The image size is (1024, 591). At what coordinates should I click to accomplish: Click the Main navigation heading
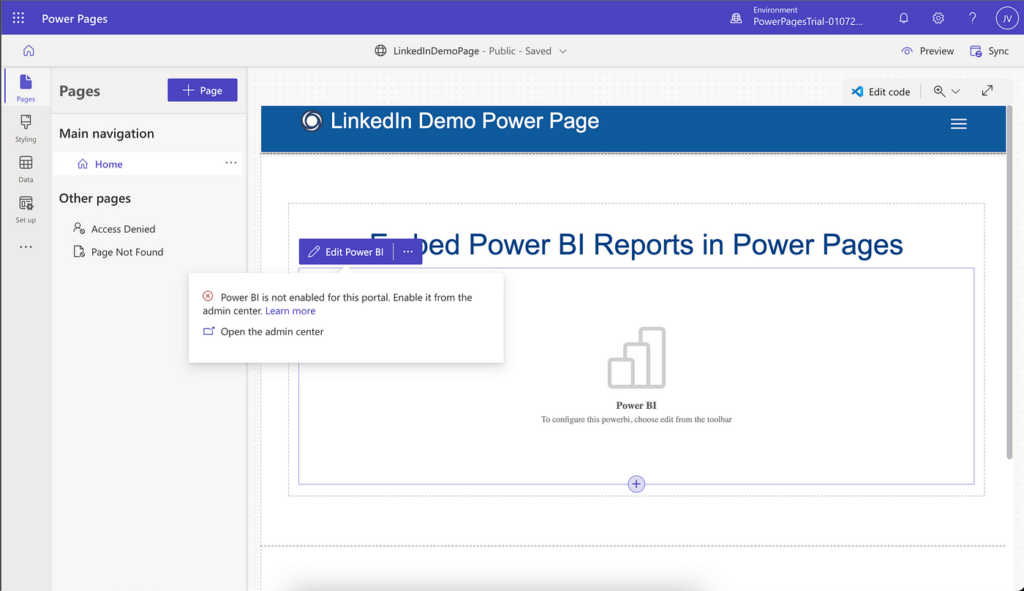pyautogui.click(x=106, y=133)
